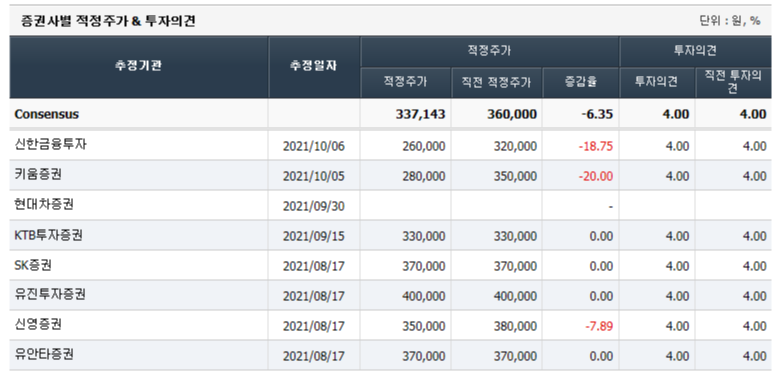Select the Consensus row label
Screen dimensions: 781x373
click(47, 114)
